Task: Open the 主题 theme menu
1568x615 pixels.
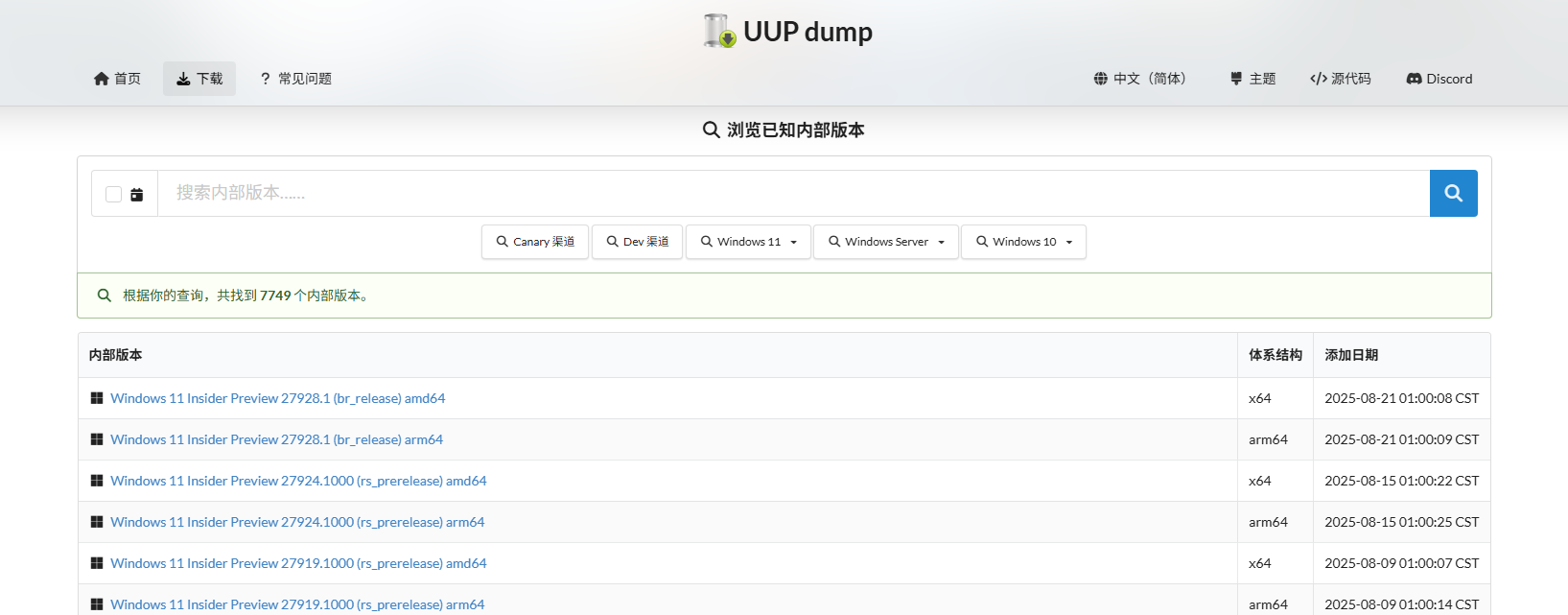Action: pos(1252,79)
